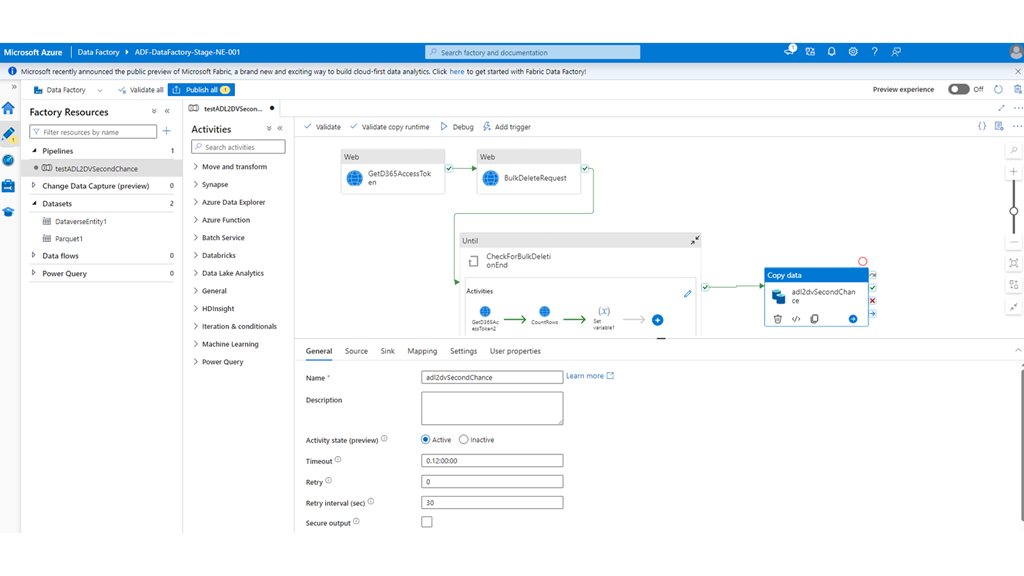Image resolution: width=1024 pixels, height=576 pixels.
Task: Open the Manage toolbox hub
Action: 8,186
